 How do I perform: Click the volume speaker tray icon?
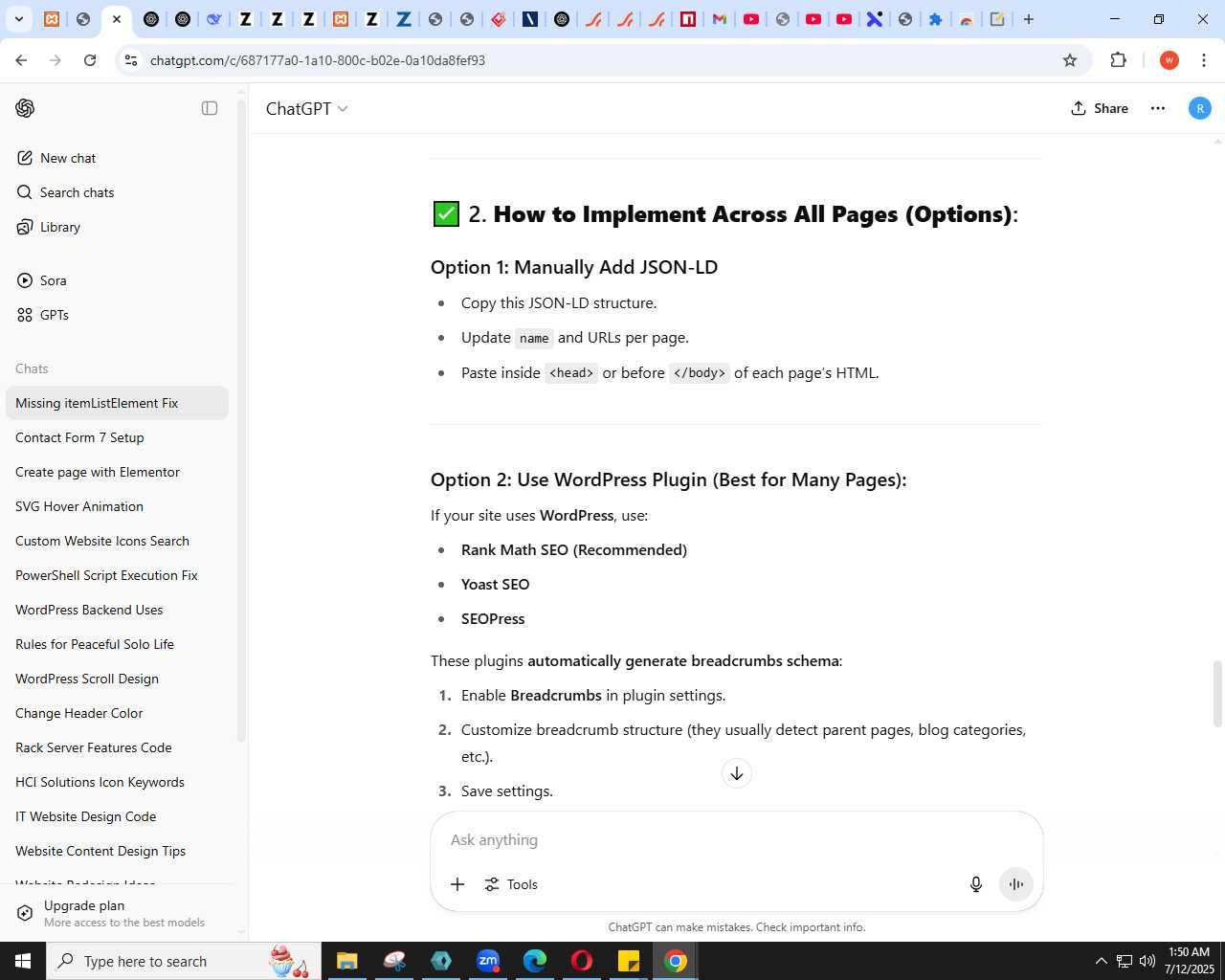pyautogui.click(x=1147, y=961)
